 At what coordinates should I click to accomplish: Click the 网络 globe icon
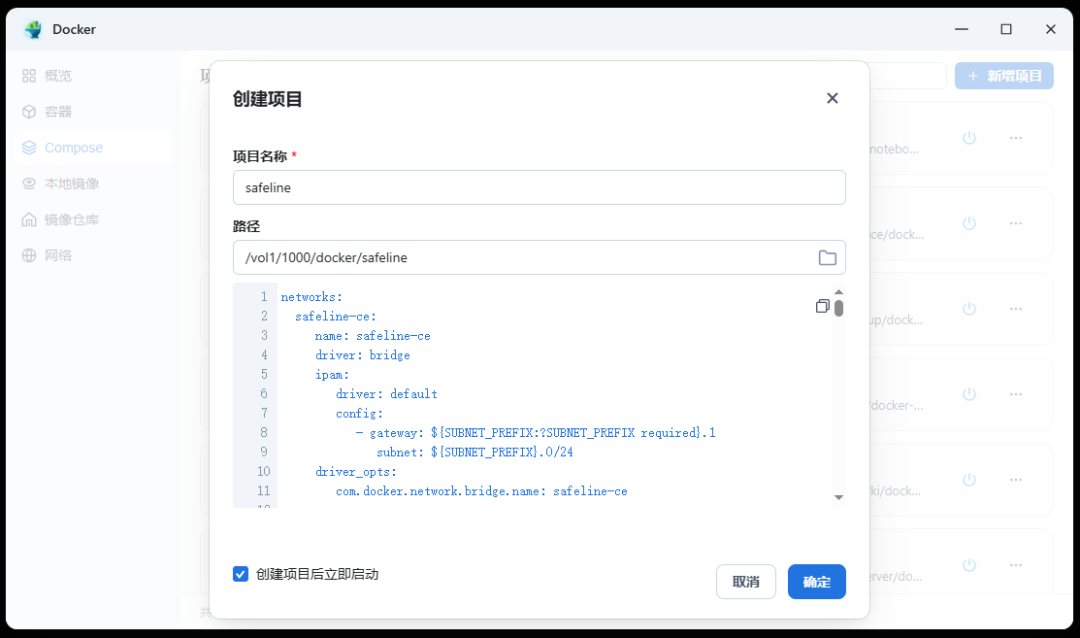pyautogui.click(x=29, y=255)
